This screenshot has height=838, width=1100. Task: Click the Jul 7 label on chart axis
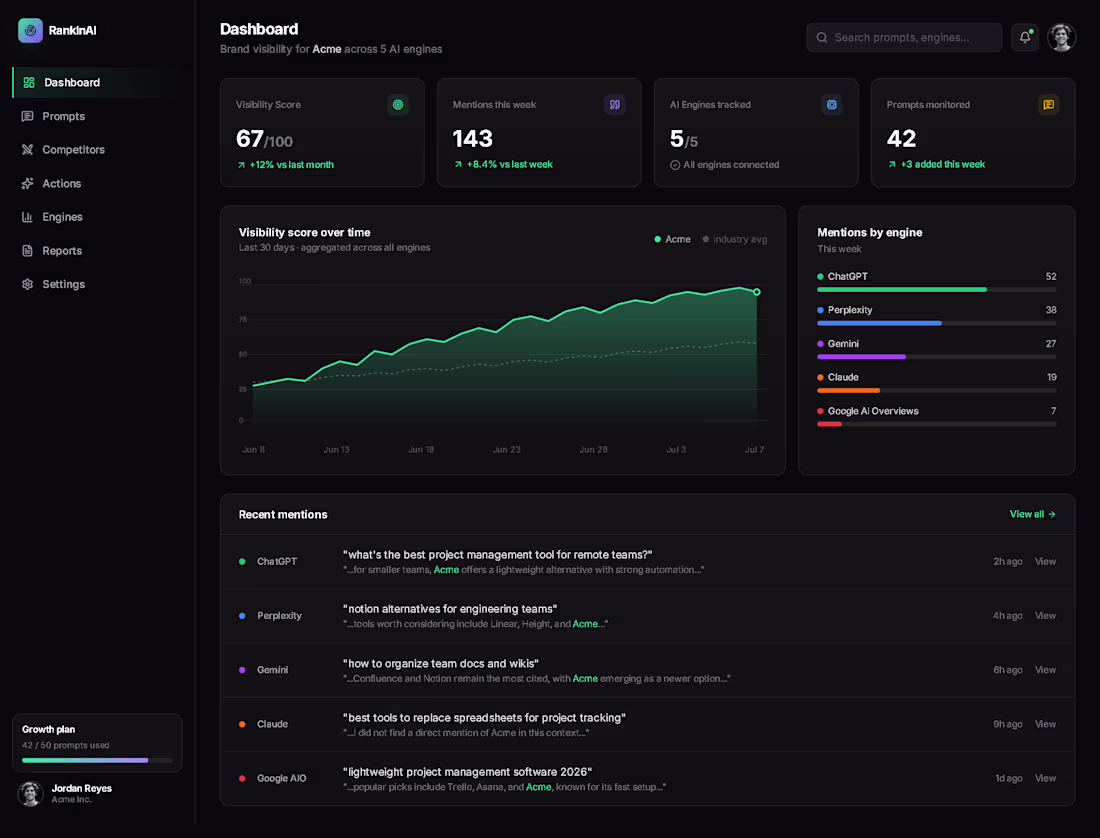(x=754, y=450)
